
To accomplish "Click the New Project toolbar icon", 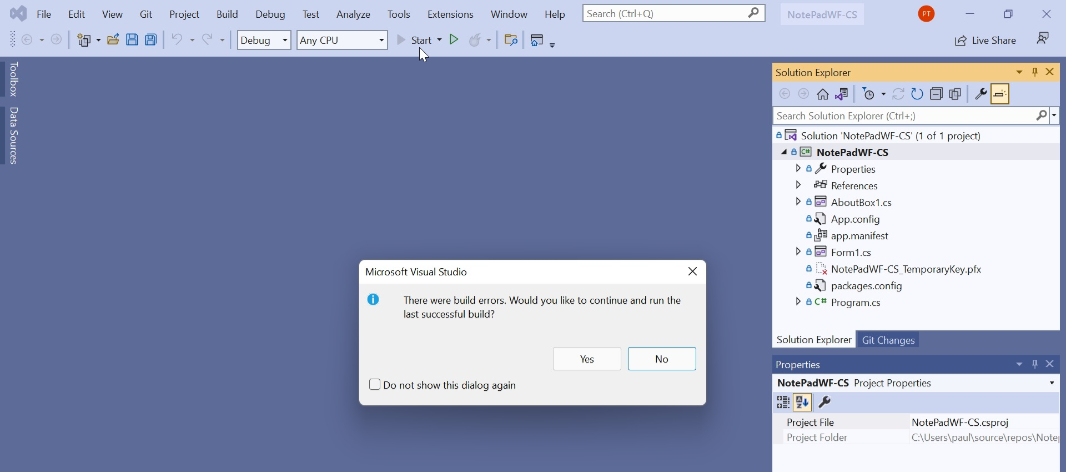I will [84, 40].
